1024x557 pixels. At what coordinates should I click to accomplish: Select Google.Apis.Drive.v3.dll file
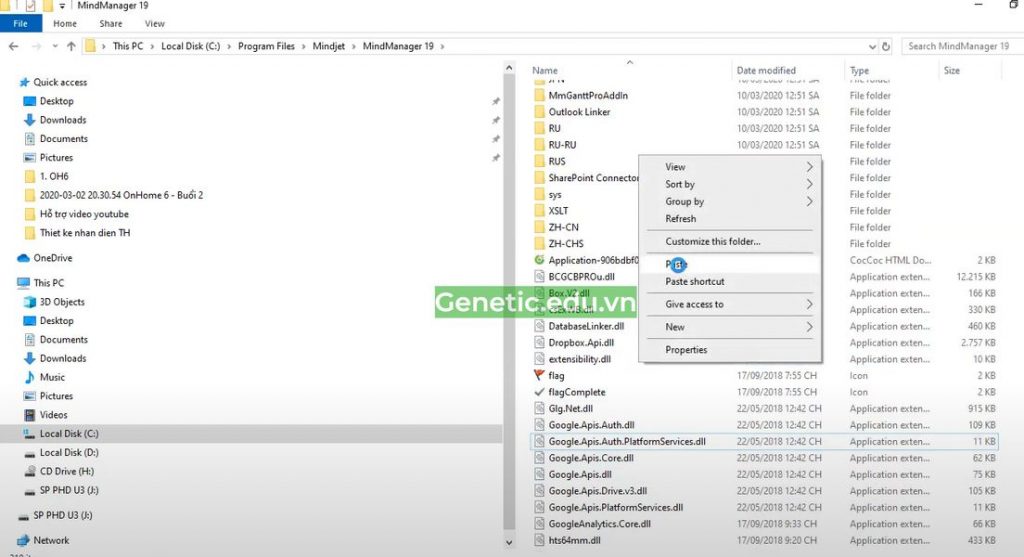pos(598,491)
